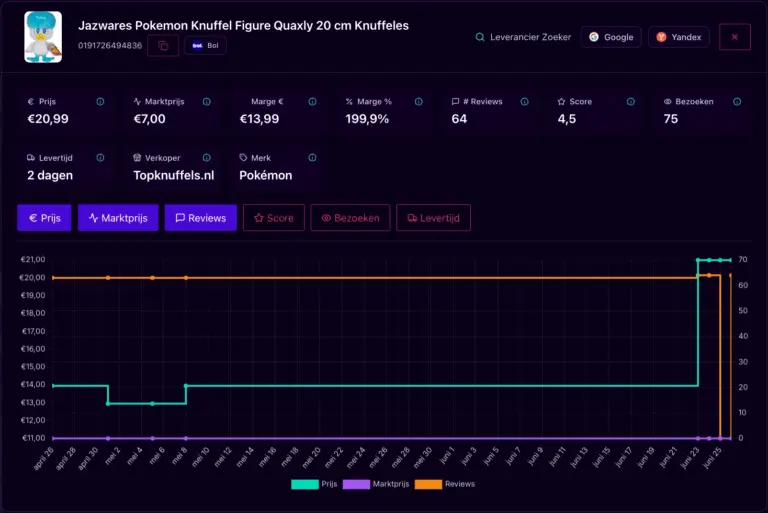
Task: Click the 2 dagen delivery value
Action: tap(50, 175)
